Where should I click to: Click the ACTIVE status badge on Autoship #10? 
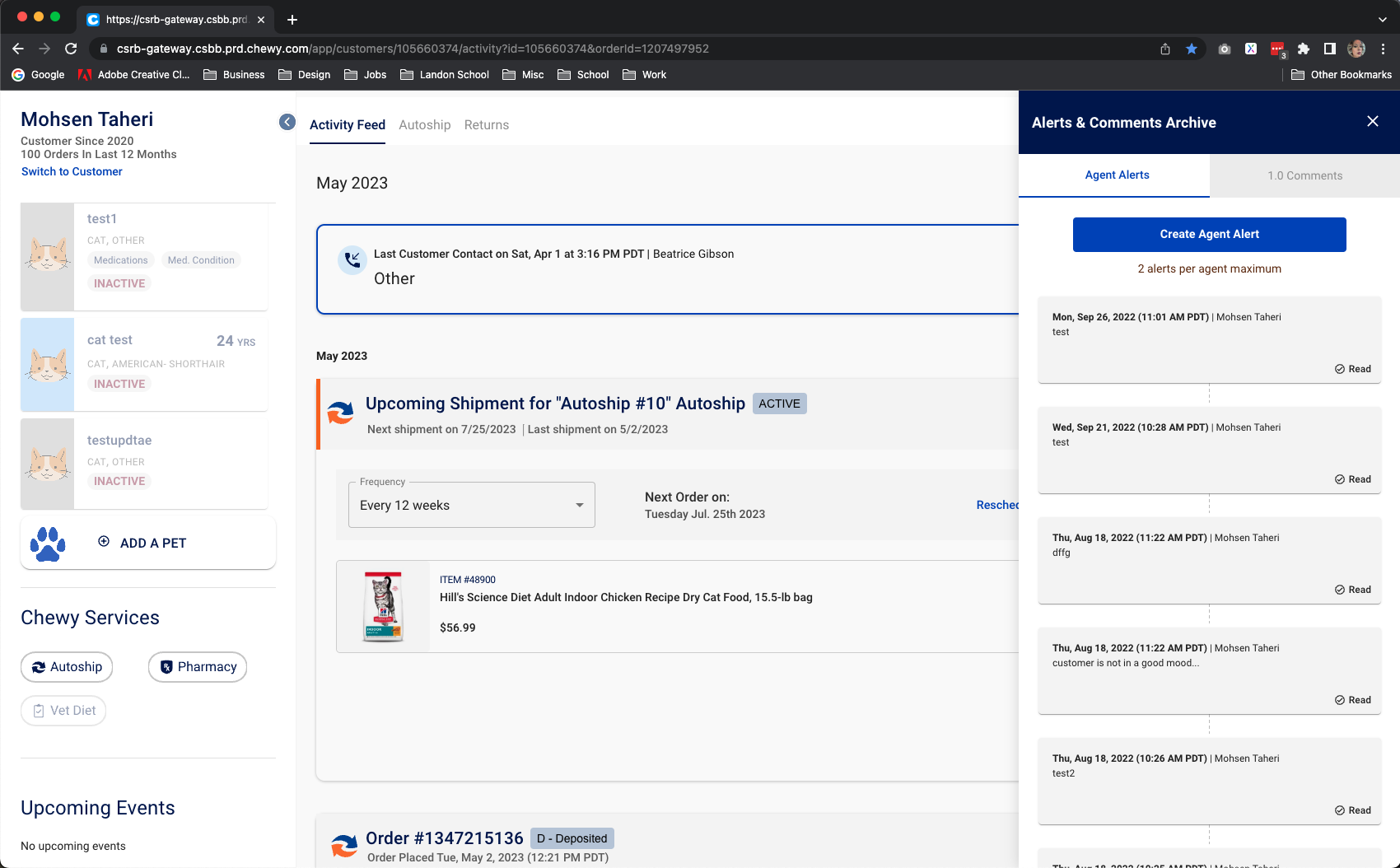pyautogui.click(x=780, y=404)
